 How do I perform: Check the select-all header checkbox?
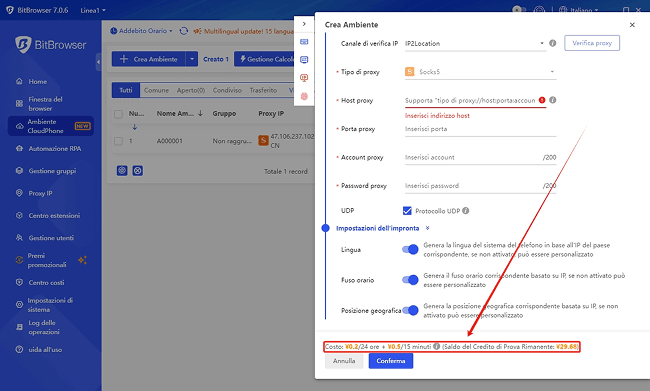click(x=118, y=114)
